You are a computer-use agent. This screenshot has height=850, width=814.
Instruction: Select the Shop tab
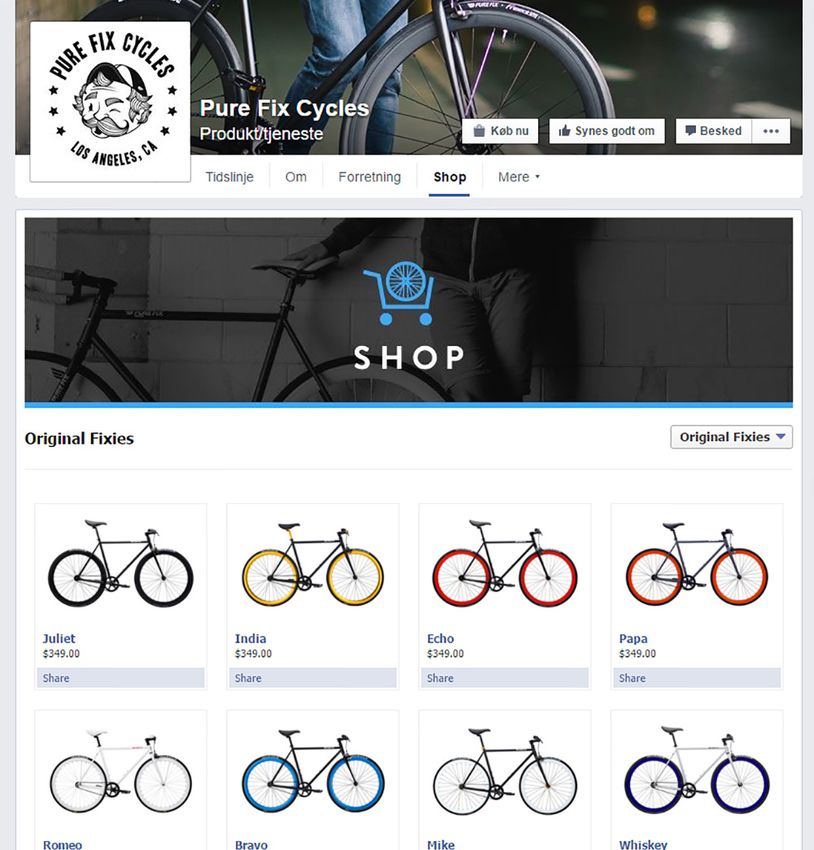[x=449, y=177]
